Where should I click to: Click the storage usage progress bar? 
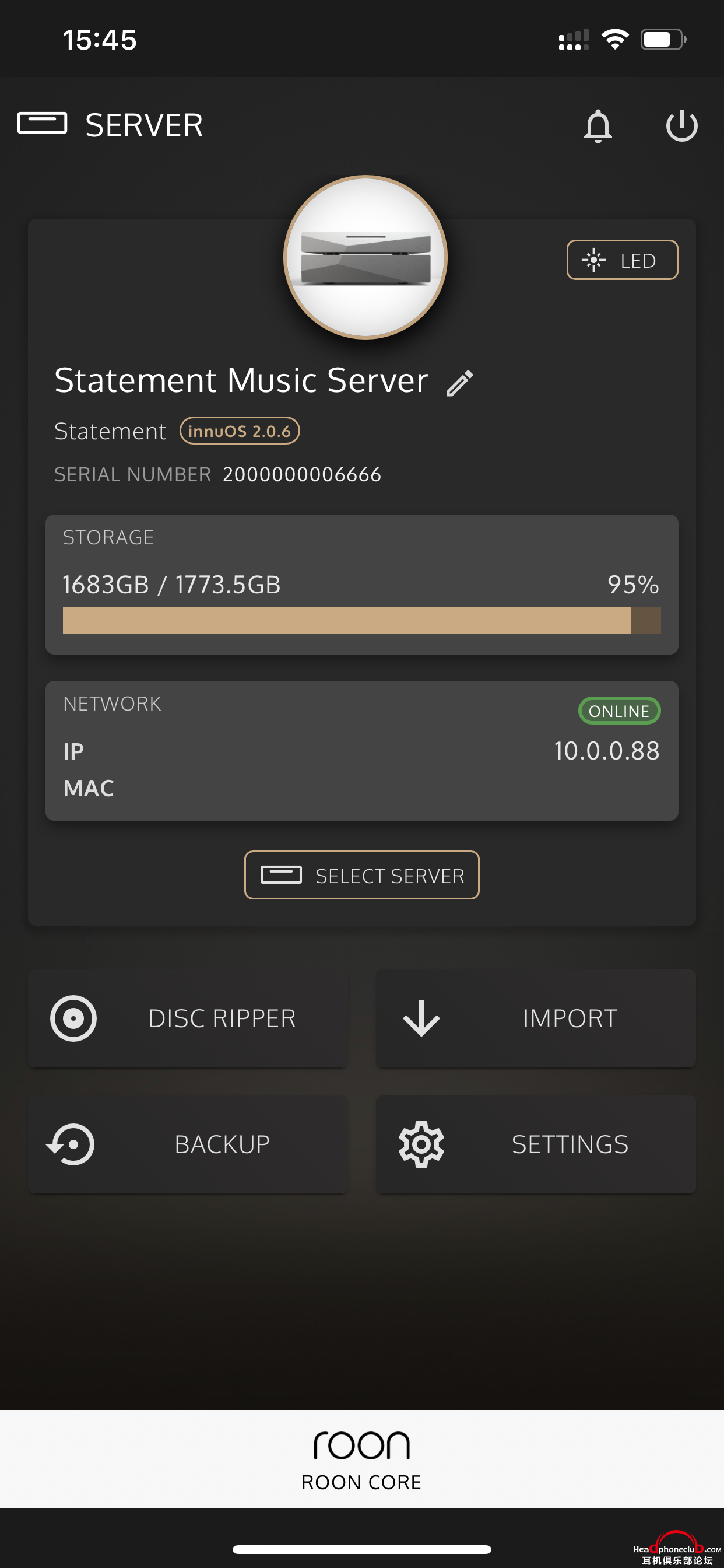coord(361,620)
